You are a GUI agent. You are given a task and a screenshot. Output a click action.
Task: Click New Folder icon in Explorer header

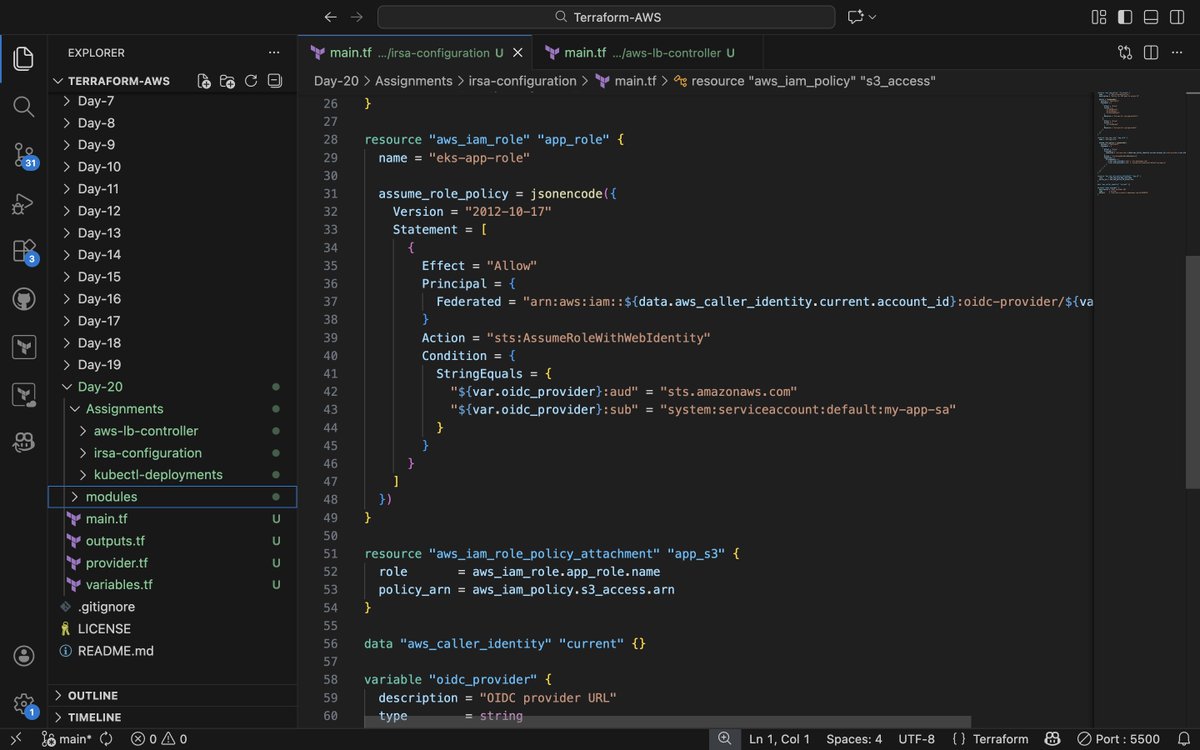(227, 81)
